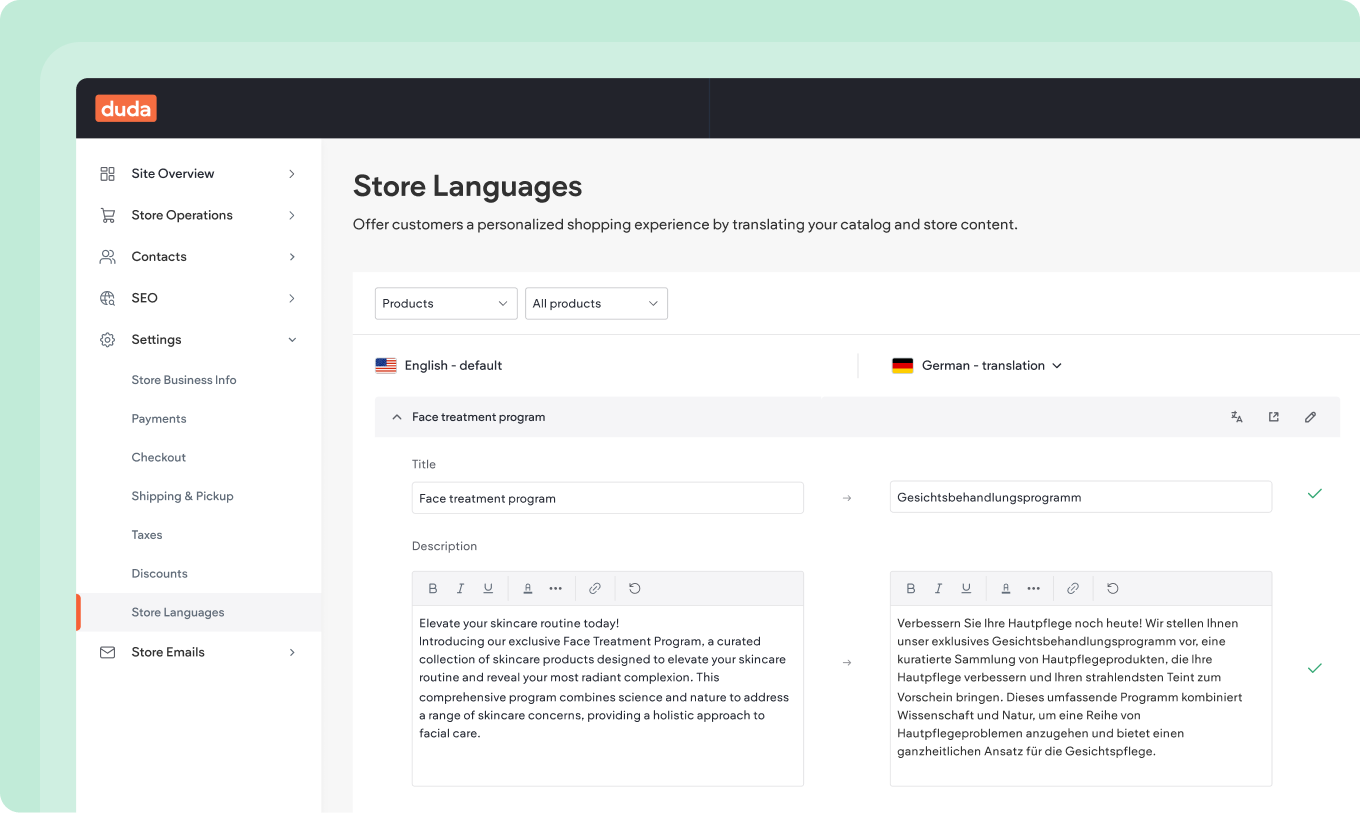Approve the German description using its checkmark
The height and width of the screenshot is (813, 1360).
[x=1314, y=668]
